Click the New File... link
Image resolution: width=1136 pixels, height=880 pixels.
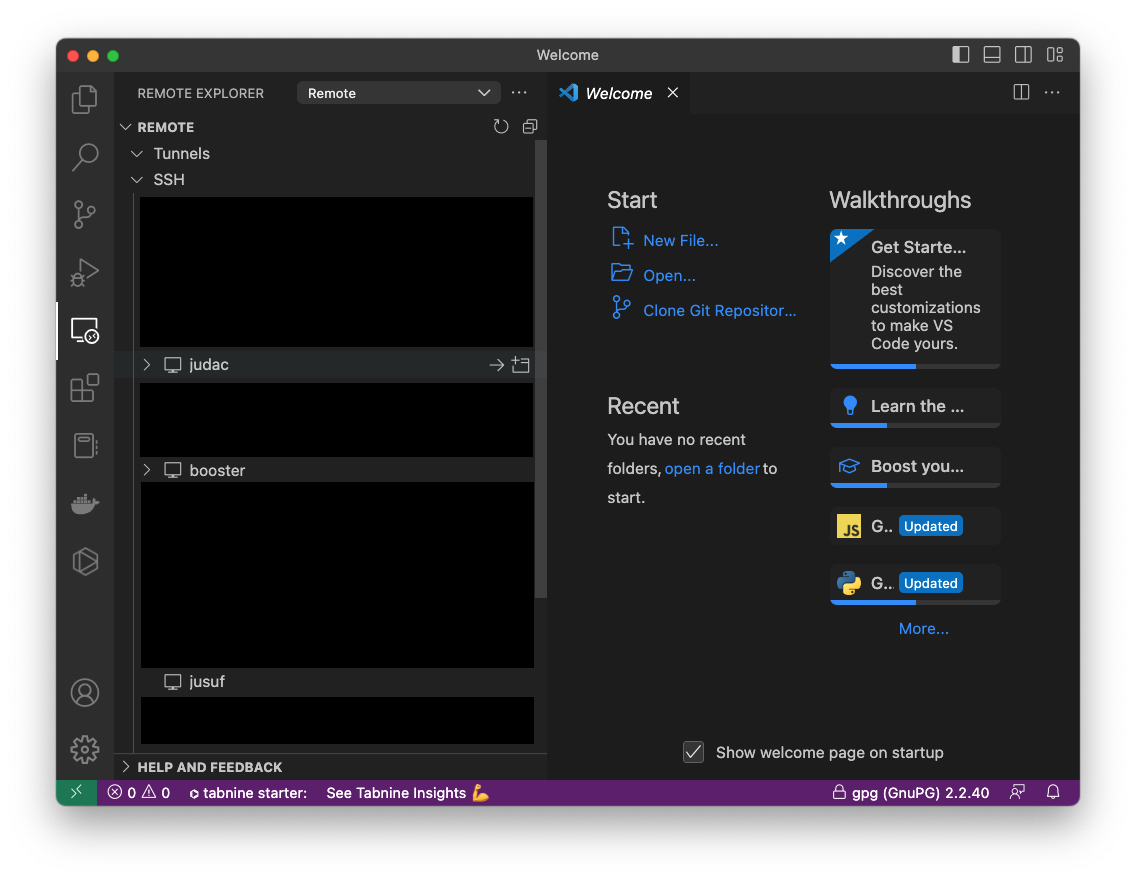680,240
